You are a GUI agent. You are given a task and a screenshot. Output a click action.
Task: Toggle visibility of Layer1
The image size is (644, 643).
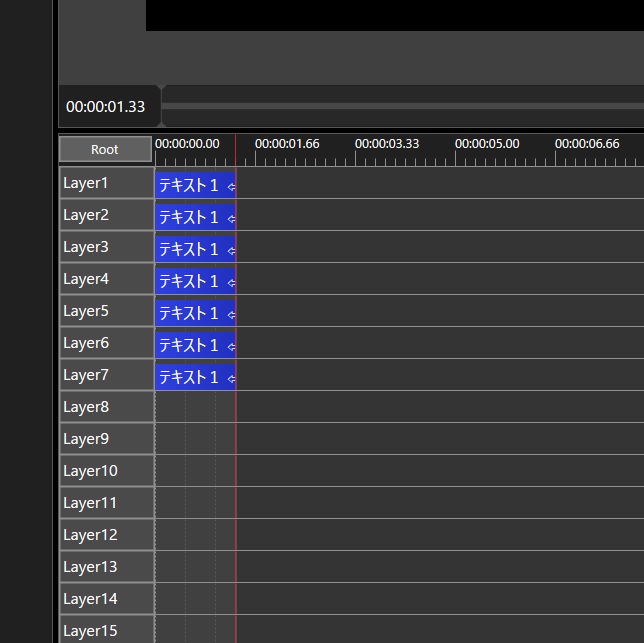(x=106, y=183)
